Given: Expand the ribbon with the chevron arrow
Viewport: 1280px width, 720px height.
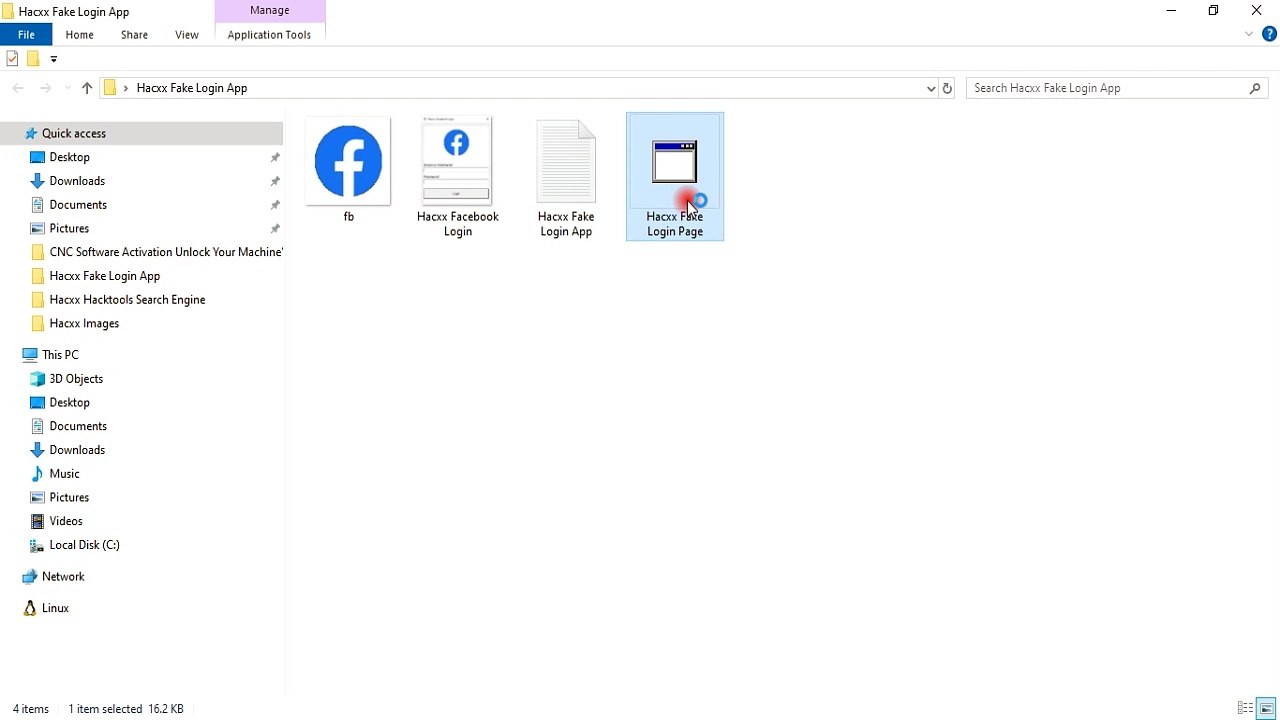Looking at the screenshot, I should click(x=1249, y=34).
